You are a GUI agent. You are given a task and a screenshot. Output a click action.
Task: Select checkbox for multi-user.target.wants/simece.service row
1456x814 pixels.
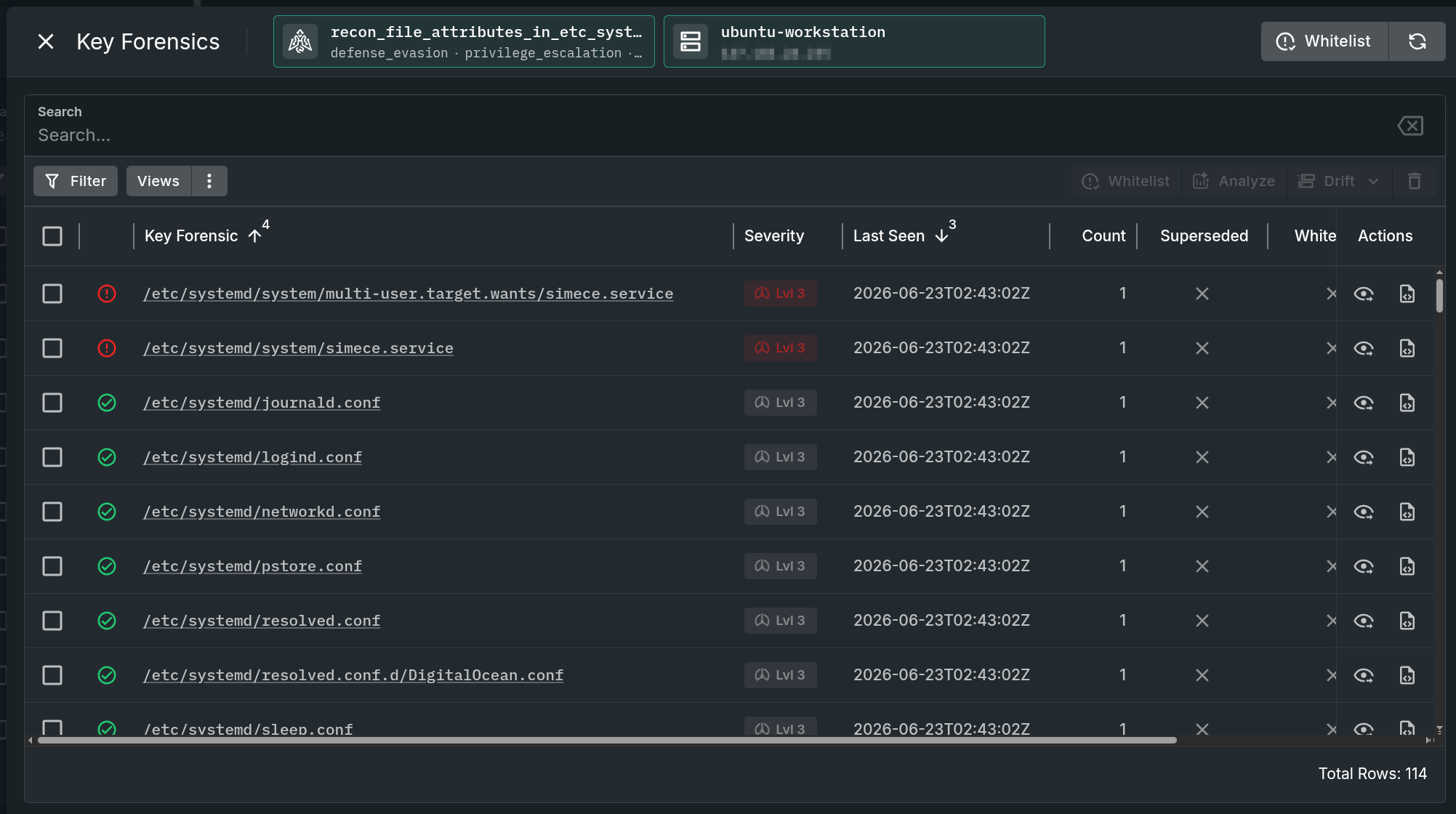click(52, 294)
